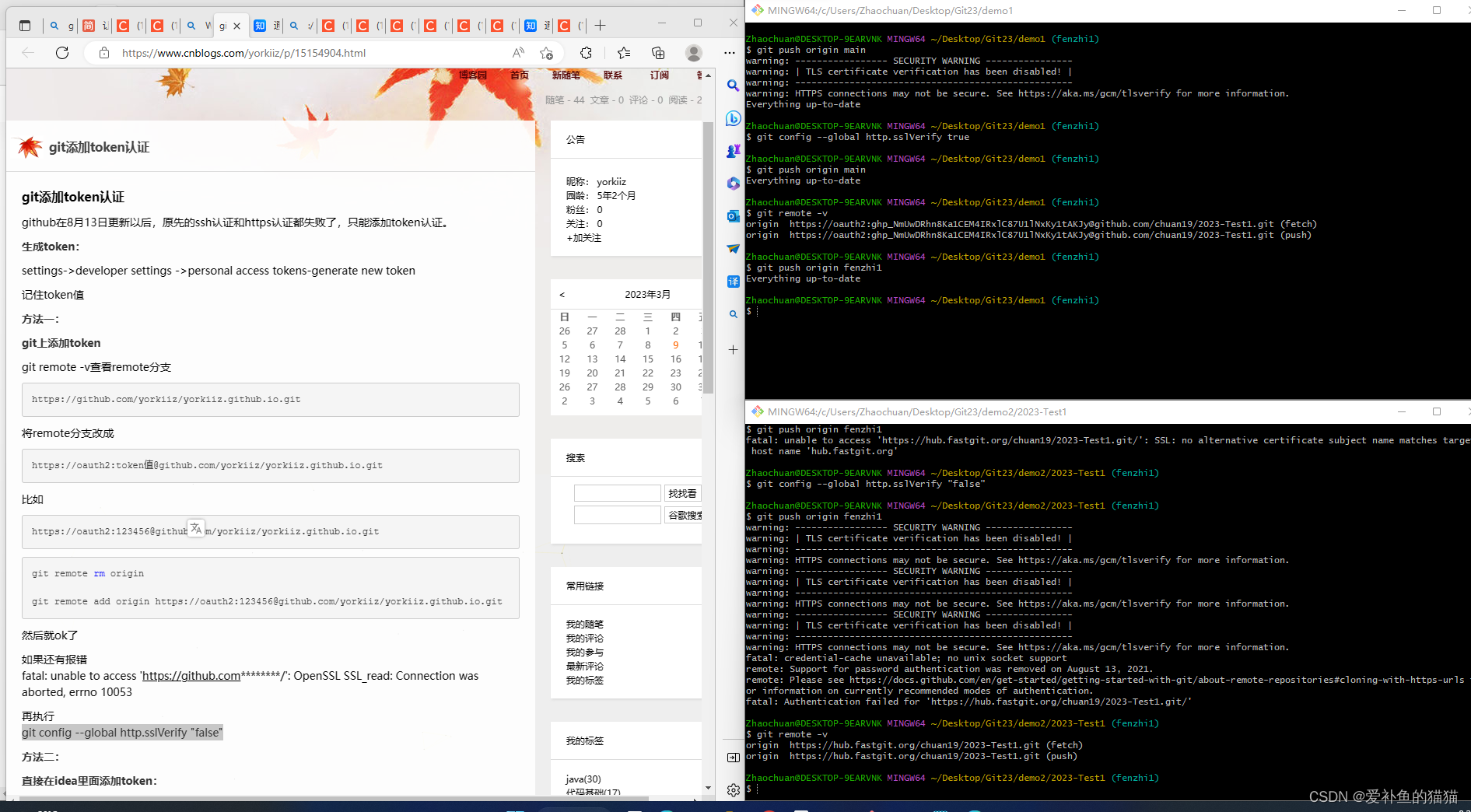Click the 谷歌搜索 button
The image size is (1471, 812).
(x=684, y=515)
